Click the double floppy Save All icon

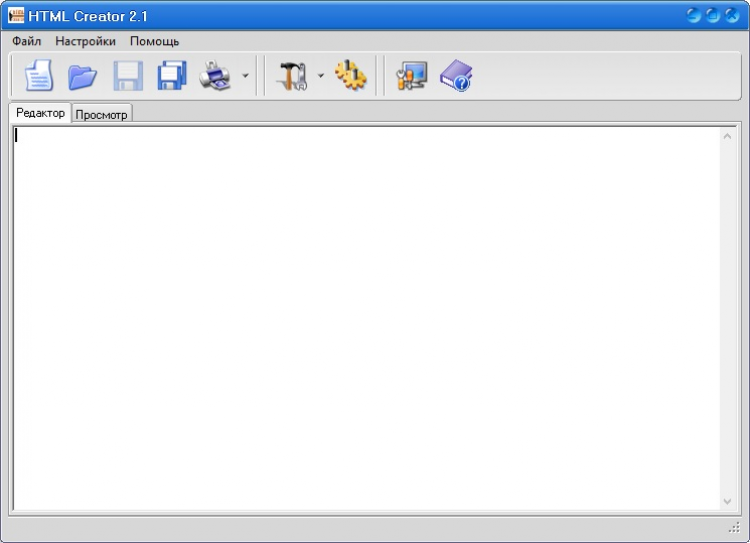coord(172,75)
